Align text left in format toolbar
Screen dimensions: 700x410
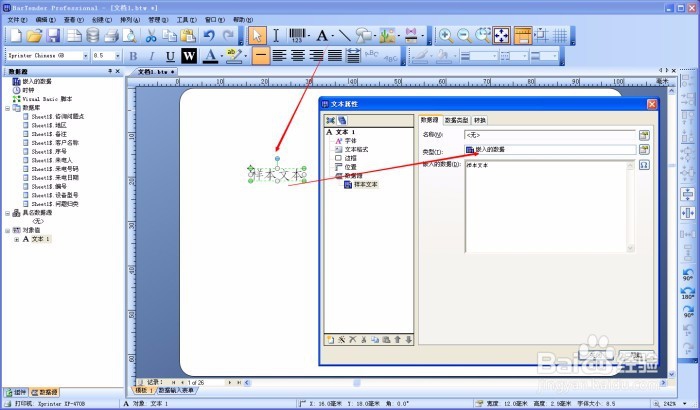pyautogui.click(x=279, y=56)
